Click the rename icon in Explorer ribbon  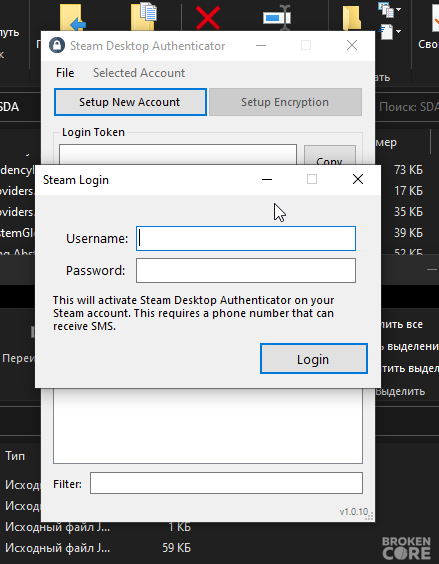click(277, 17)
